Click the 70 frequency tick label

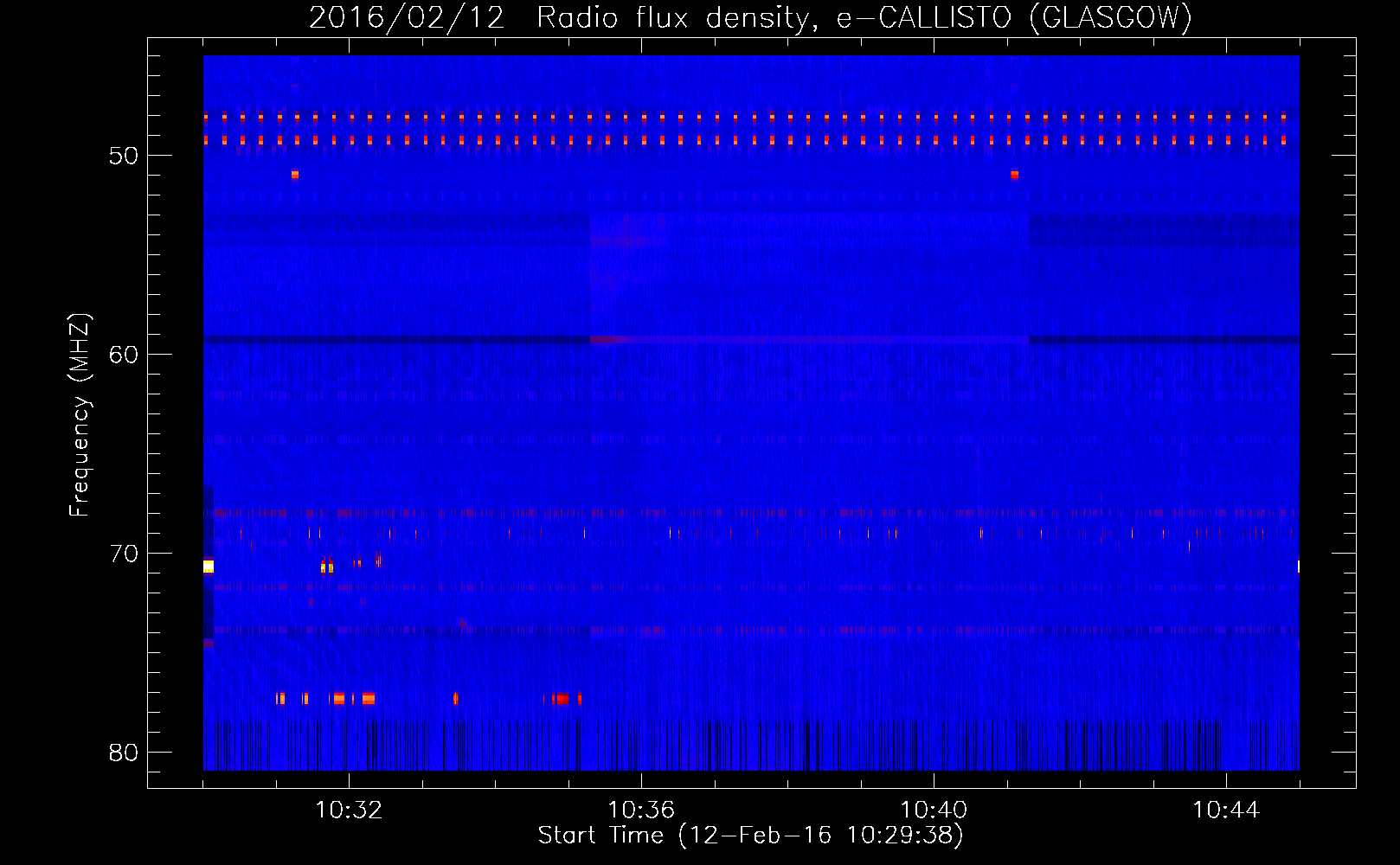124,554
